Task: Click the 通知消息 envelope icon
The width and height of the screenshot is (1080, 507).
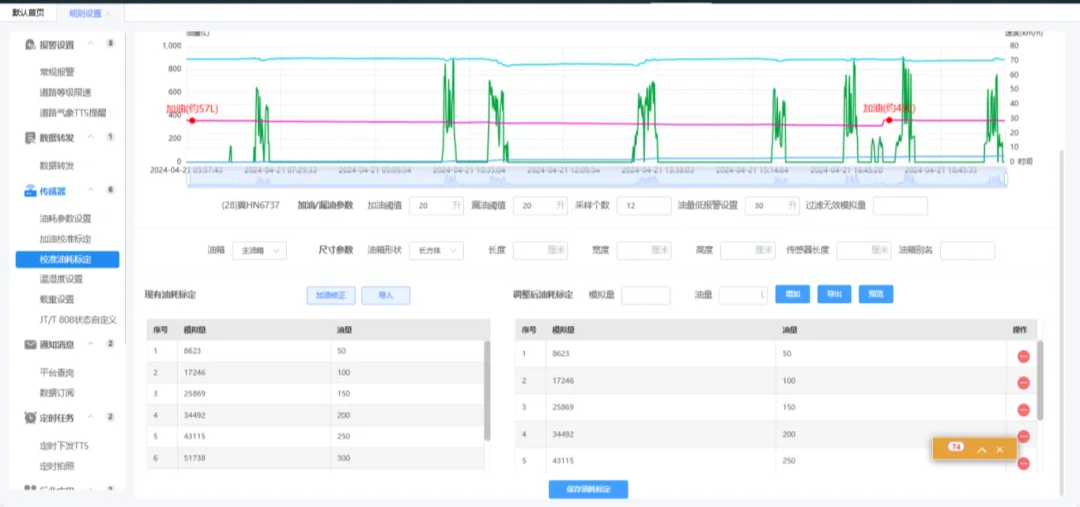Action: (30, 344)
